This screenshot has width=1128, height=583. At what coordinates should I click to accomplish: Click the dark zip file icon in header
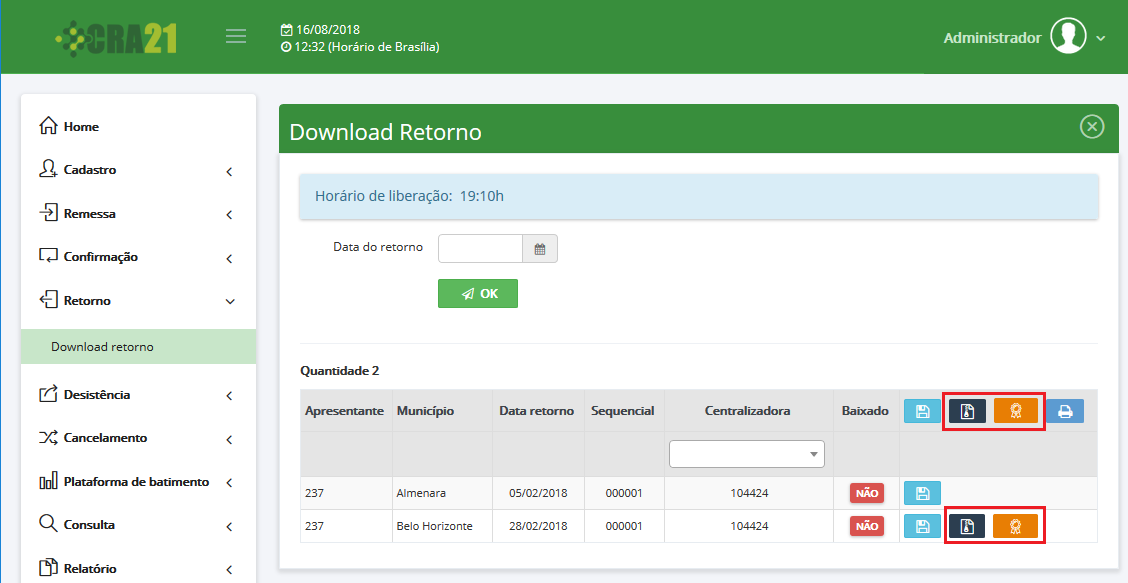point(967,411)
